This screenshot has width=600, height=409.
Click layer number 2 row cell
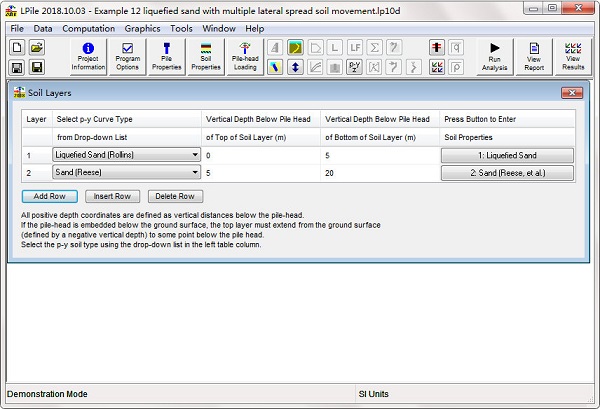(37, 173)
